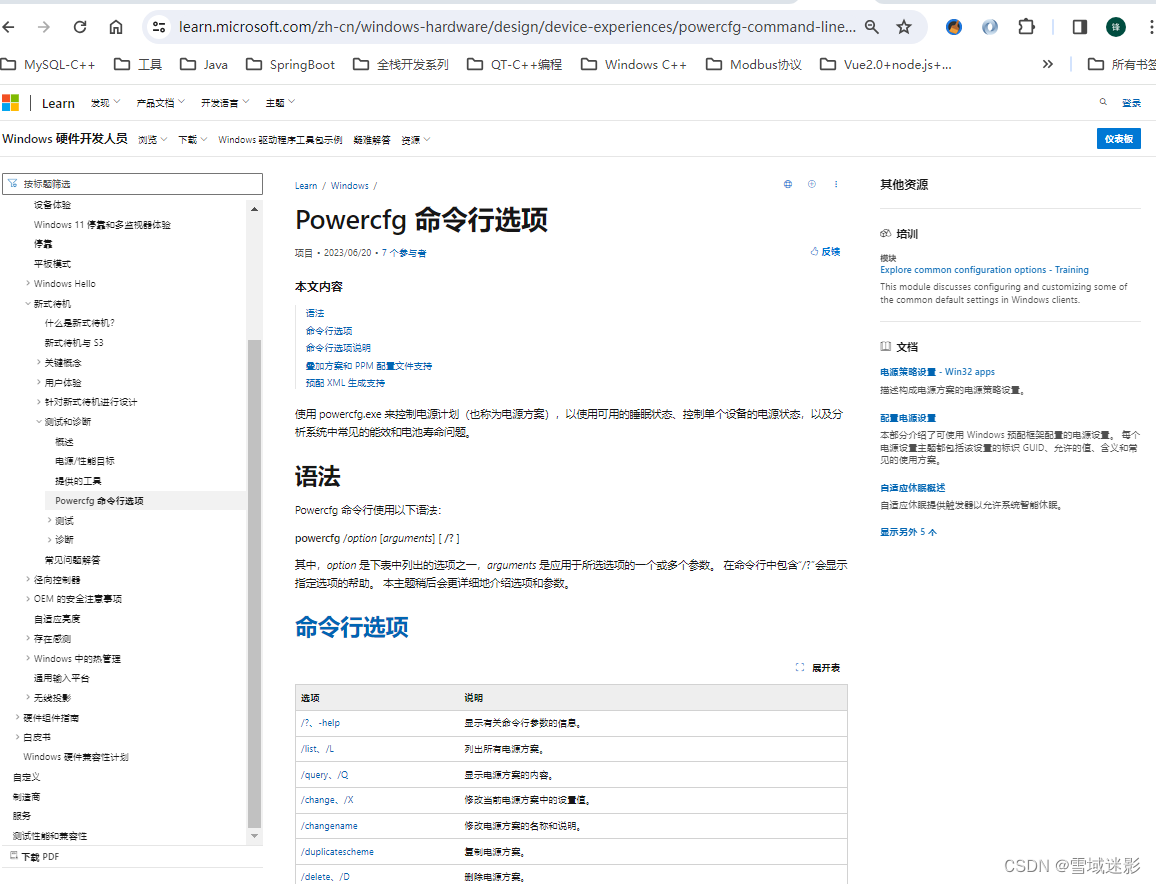Click the 按标题筛选 filter input
Viewport: 1156px width, 884px height.
[x=133, y=184]
